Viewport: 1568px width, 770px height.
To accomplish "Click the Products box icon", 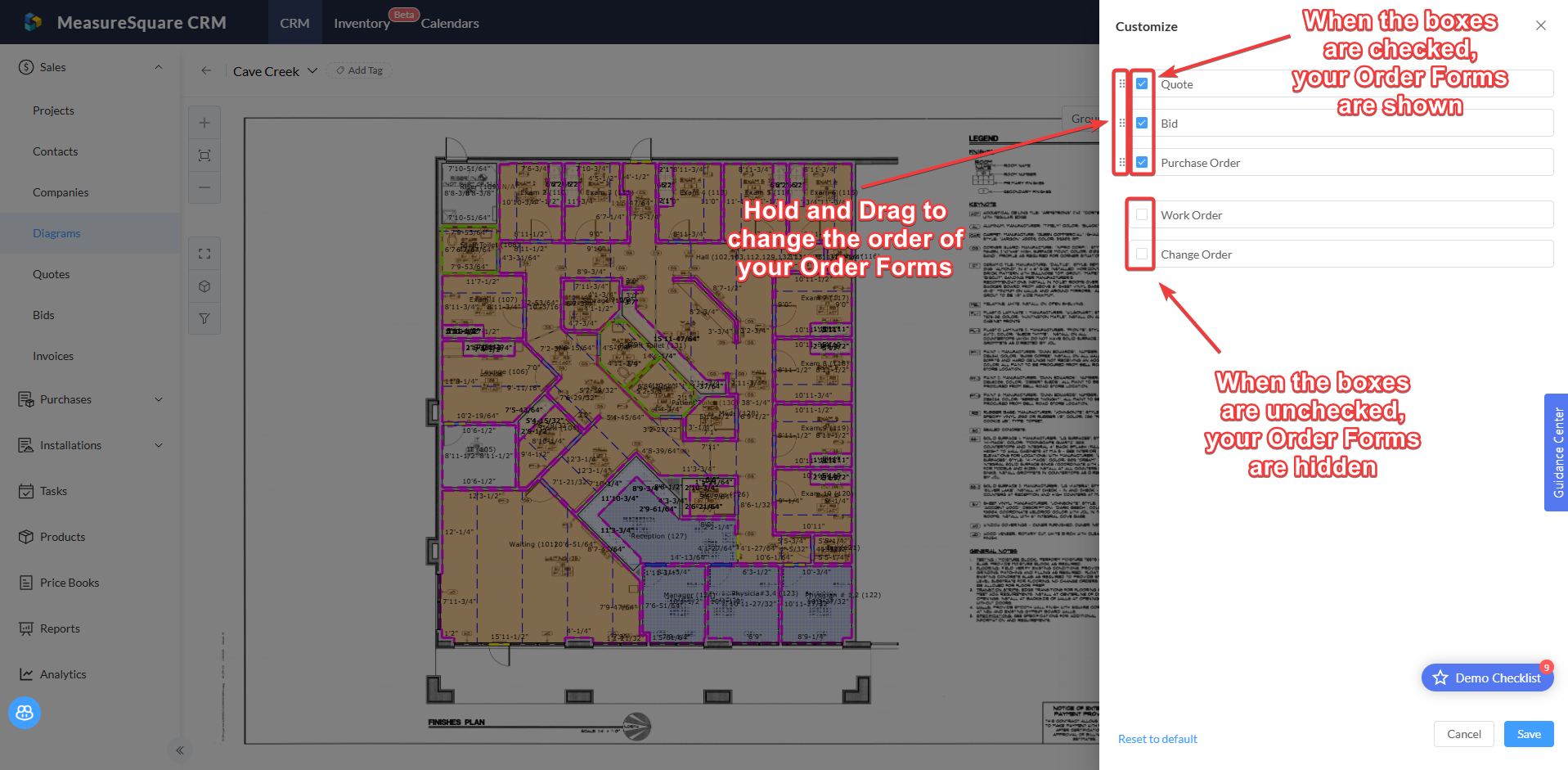I will [x=26, y=537].
